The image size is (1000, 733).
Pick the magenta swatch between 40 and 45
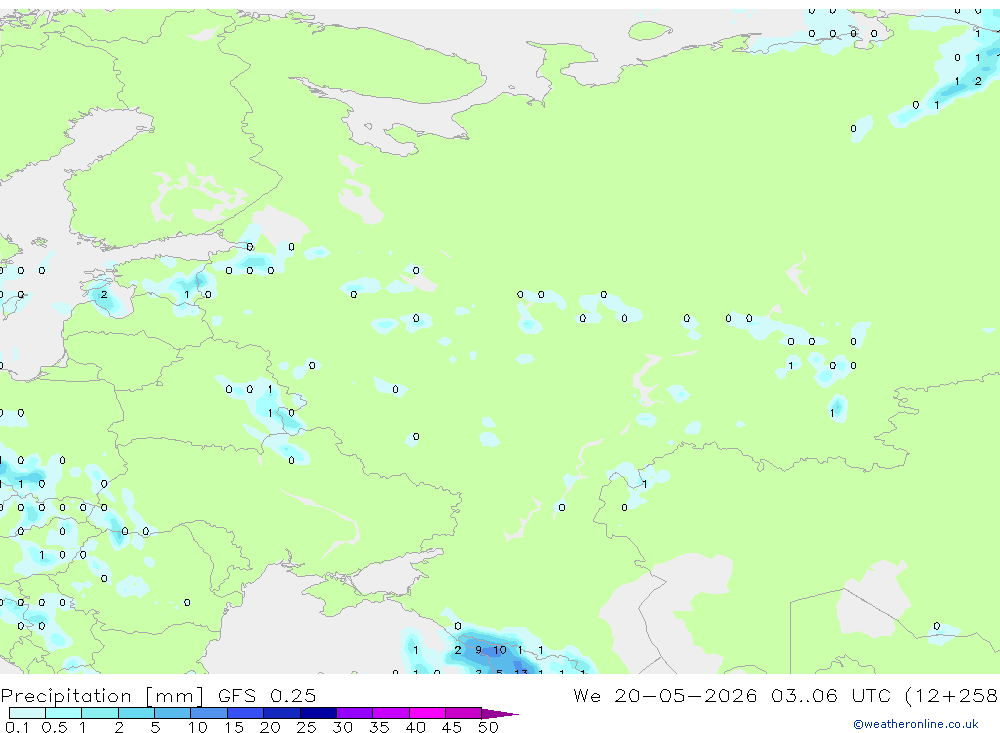tap(427, 713)
